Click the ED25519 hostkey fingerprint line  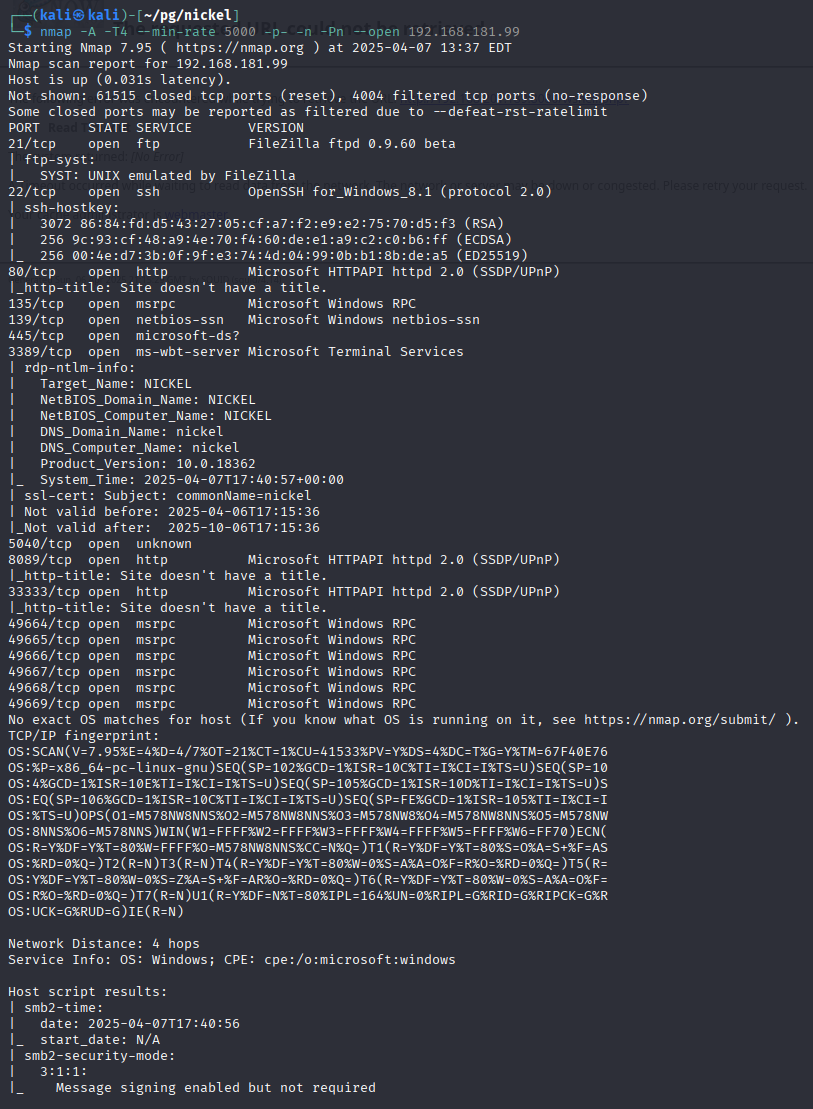click(x=284, y=255)
